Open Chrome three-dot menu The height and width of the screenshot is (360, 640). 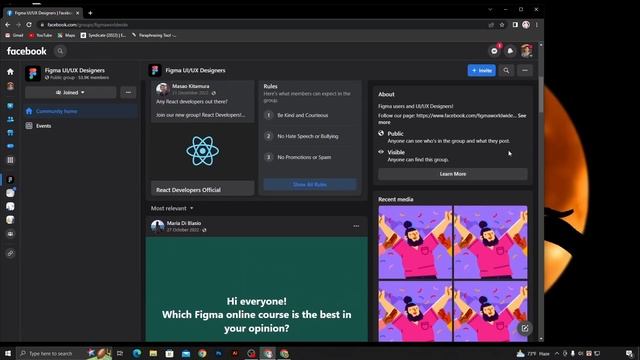tap(537, 25)
